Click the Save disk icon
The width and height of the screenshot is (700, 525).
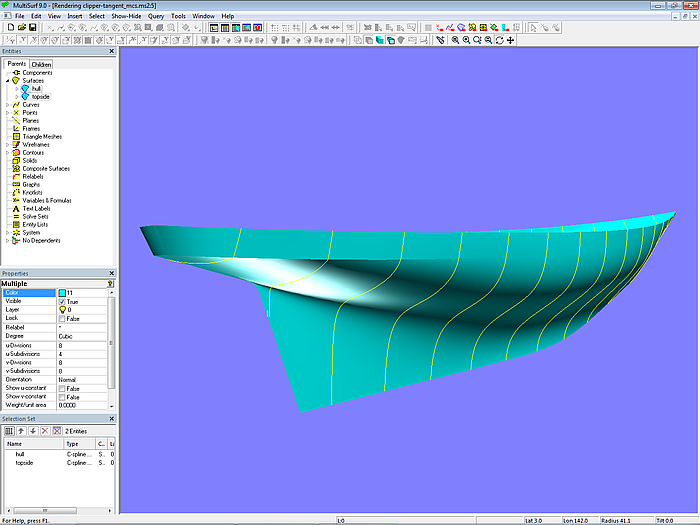(33, 27)
